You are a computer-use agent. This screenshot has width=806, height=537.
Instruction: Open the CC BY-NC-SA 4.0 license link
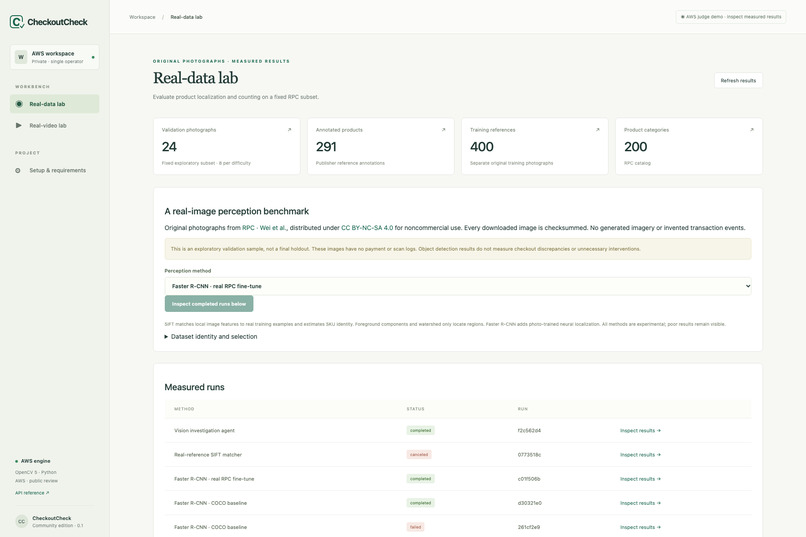(367, 228)
